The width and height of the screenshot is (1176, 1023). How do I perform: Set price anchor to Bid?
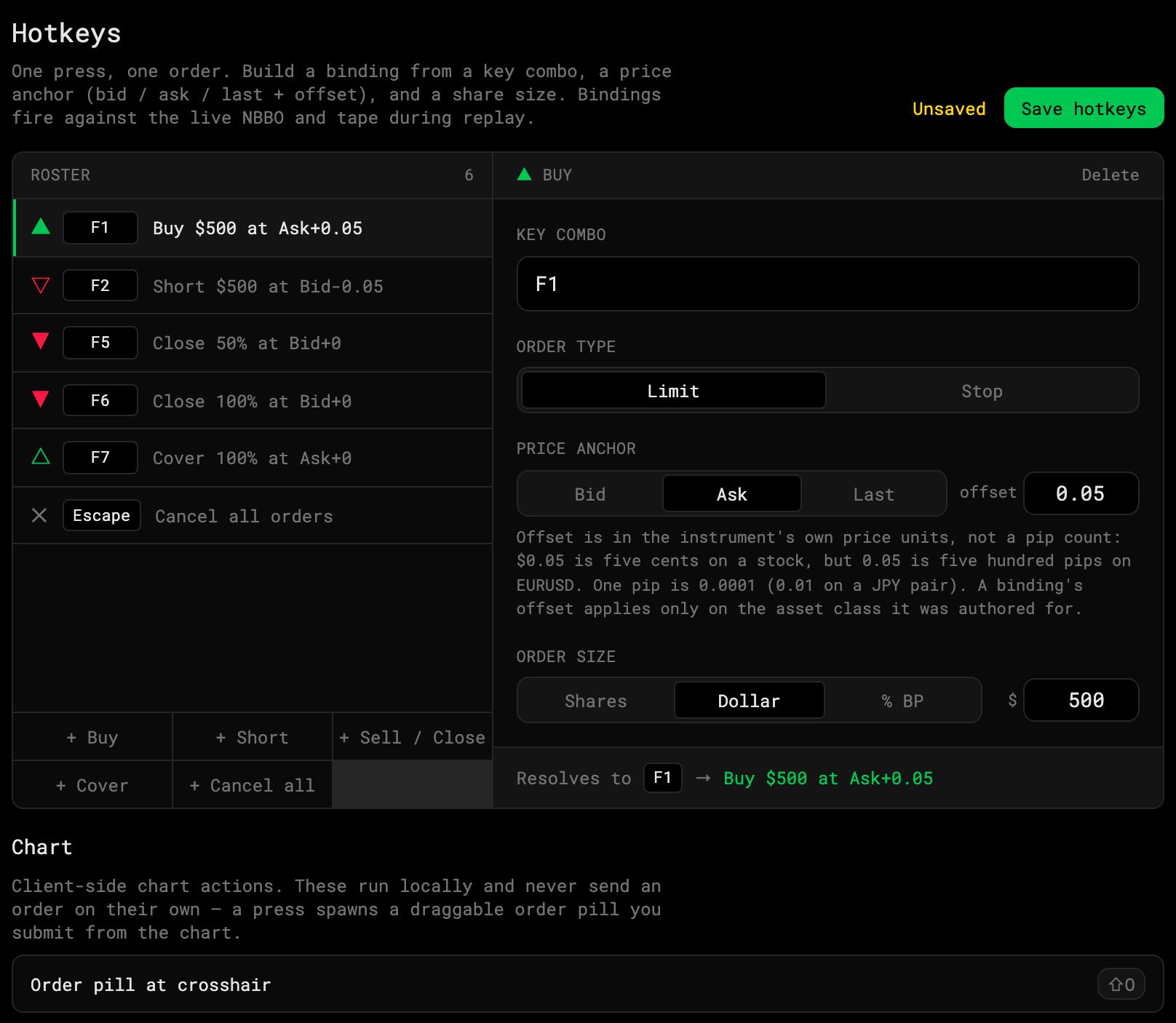click(x=590, y=494)
